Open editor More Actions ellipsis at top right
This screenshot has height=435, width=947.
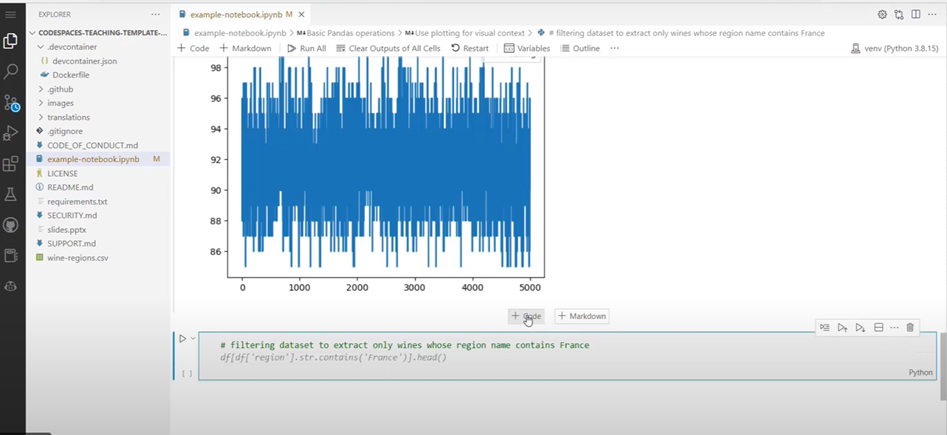pos(933,14)
